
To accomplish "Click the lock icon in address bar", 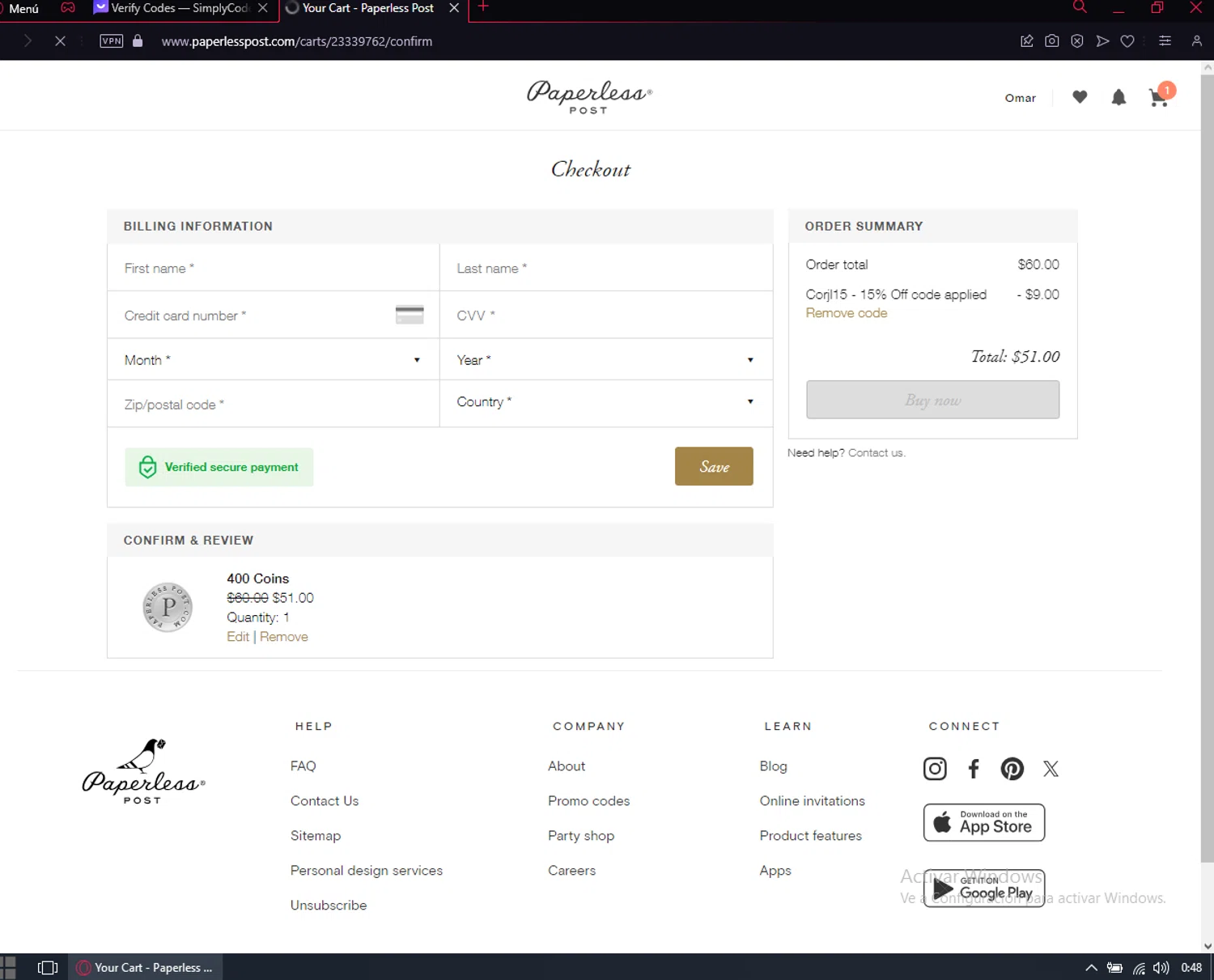I will pyautogui.click(x=138, y=41).
